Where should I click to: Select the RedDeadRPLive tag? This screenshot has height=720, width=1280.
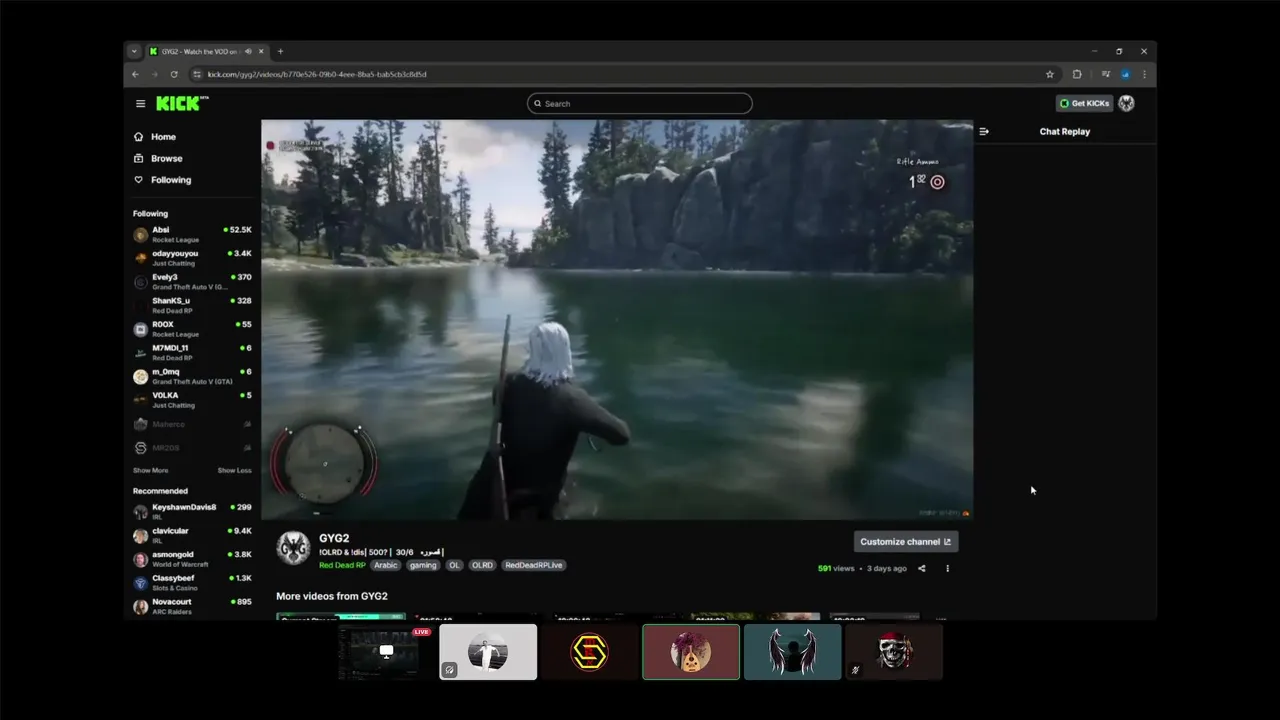(533, 565)
